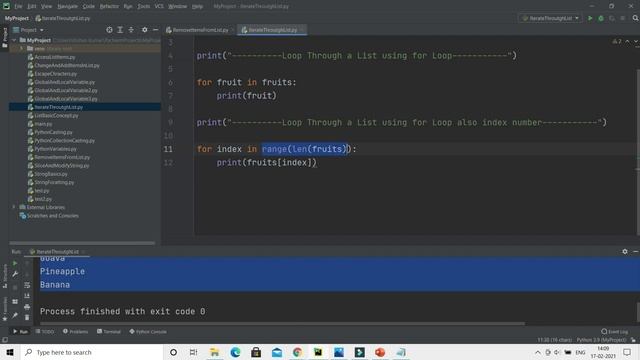Open run configuration wrench icon in Run panel

point(15,274)
